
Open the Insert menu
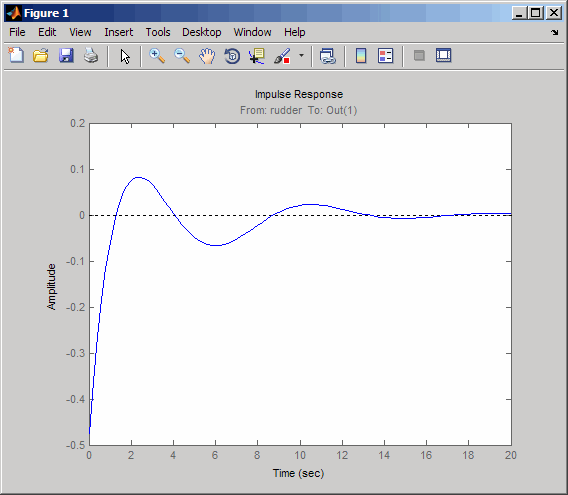[118, 32]
